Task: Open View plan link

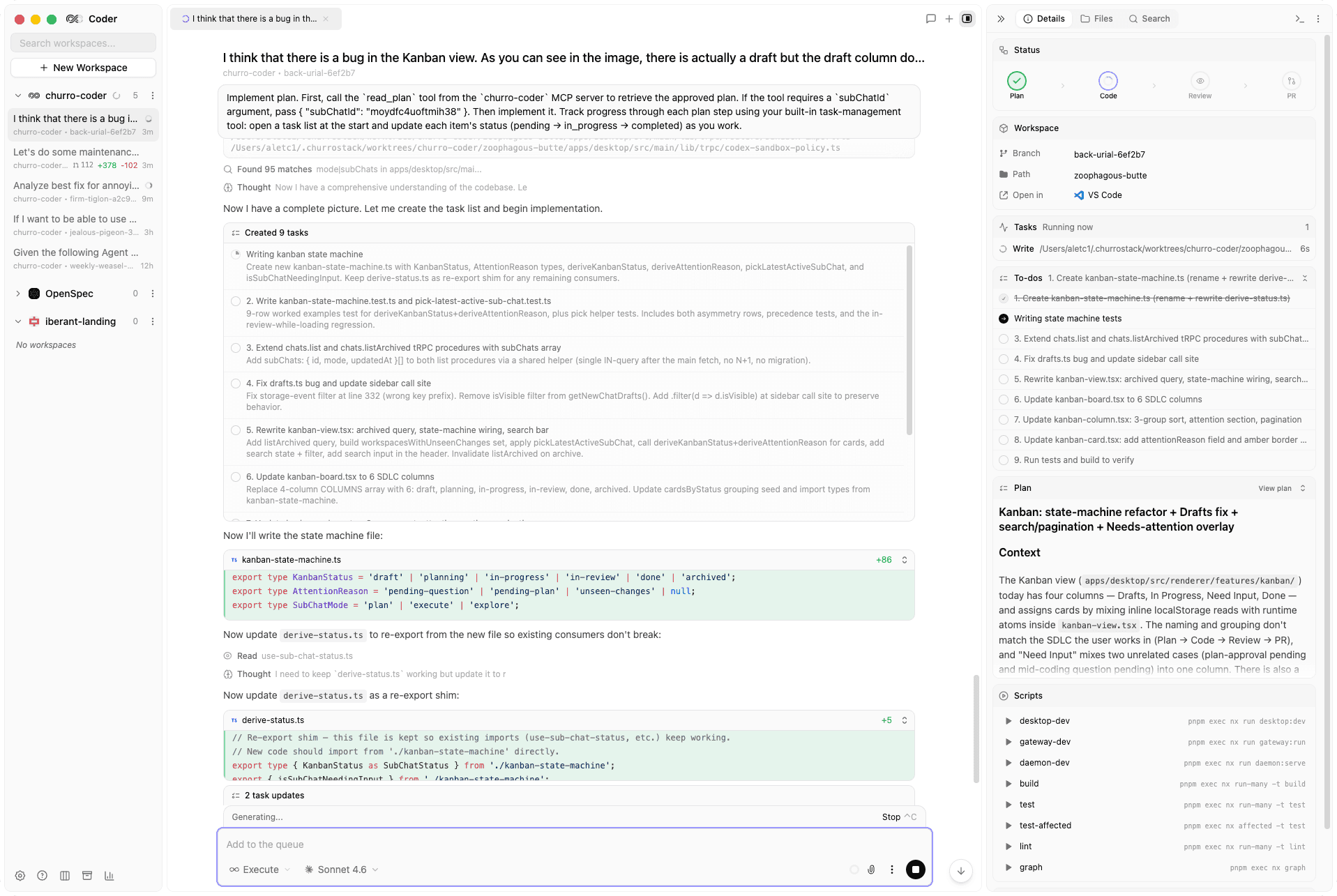Action: pos(1274,488)
